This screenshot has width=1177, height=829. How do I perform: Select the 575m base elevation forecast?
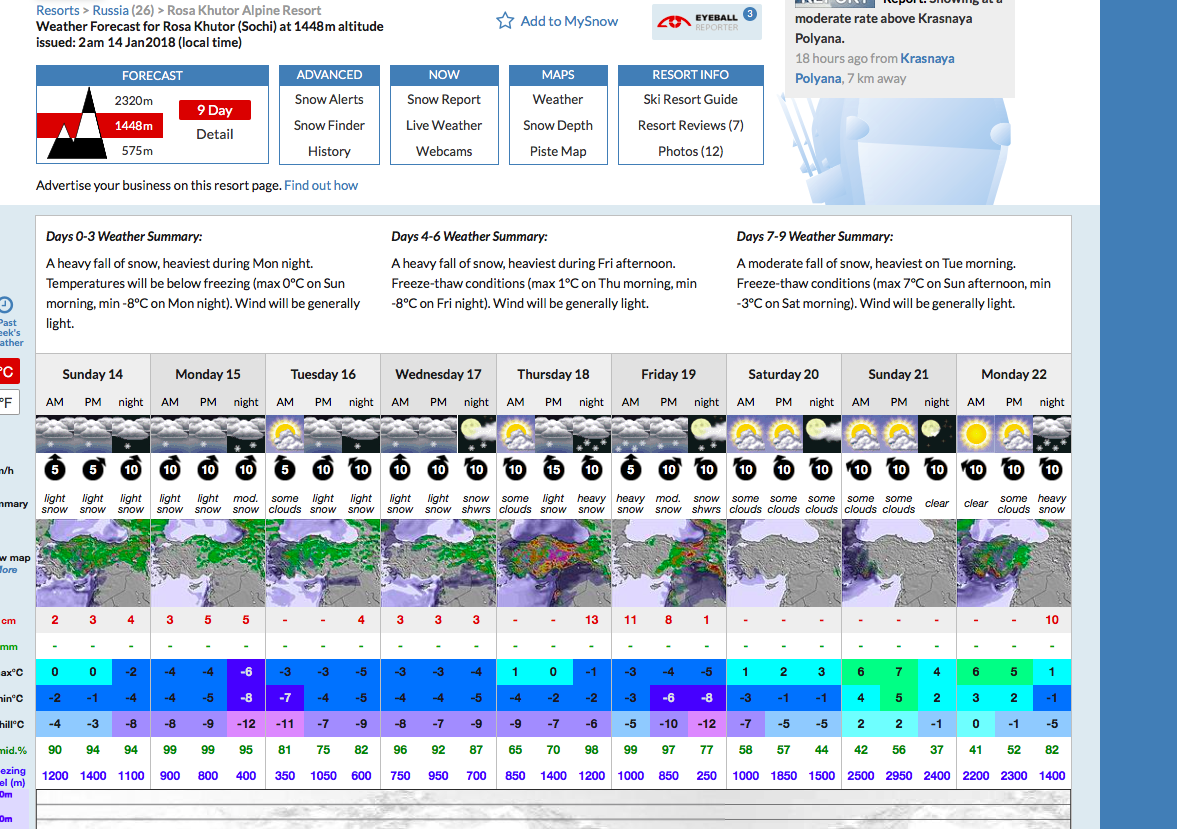[x=136, y=151]
